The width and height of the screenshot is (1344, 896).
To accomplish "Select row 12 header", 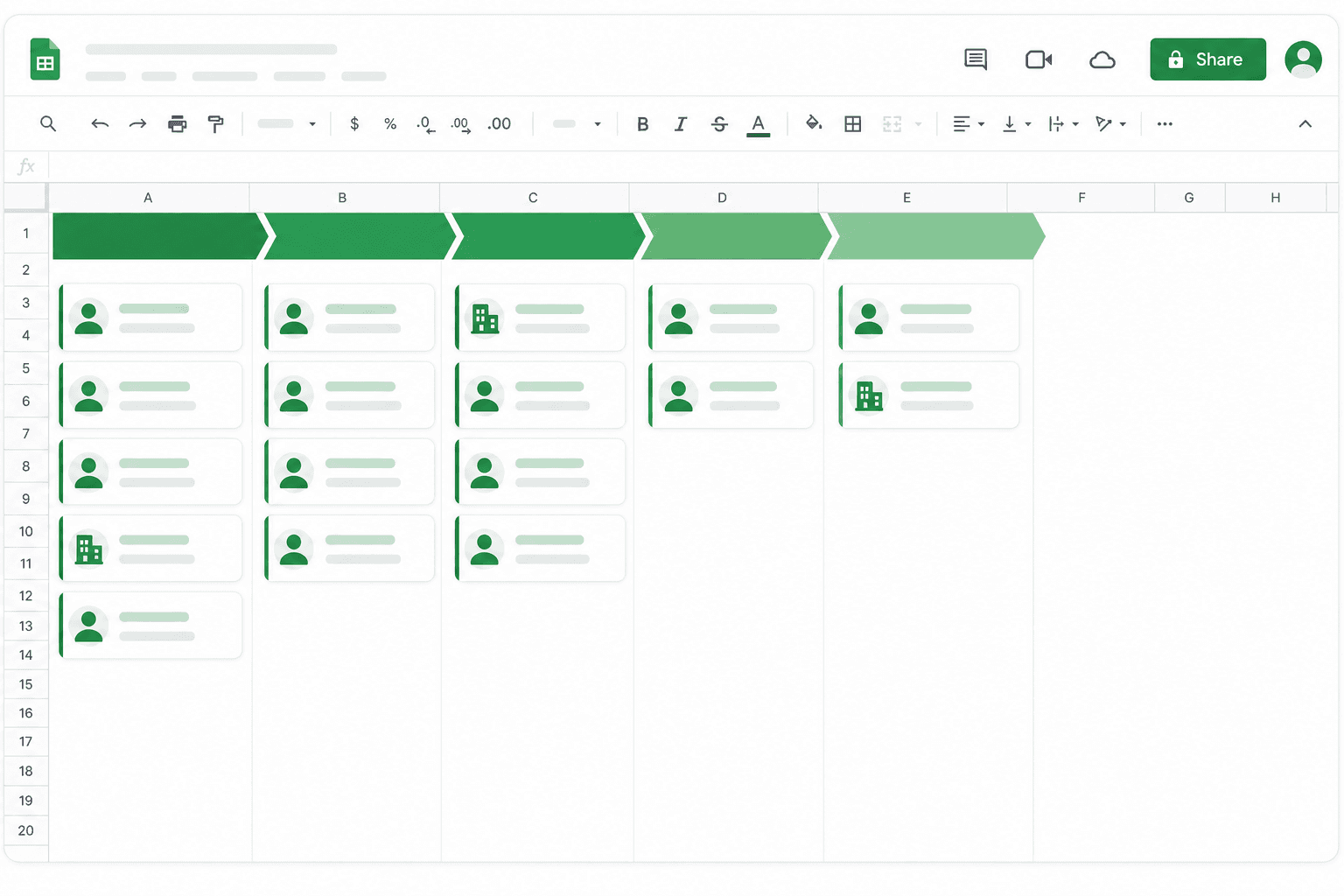I will (25, 596).
